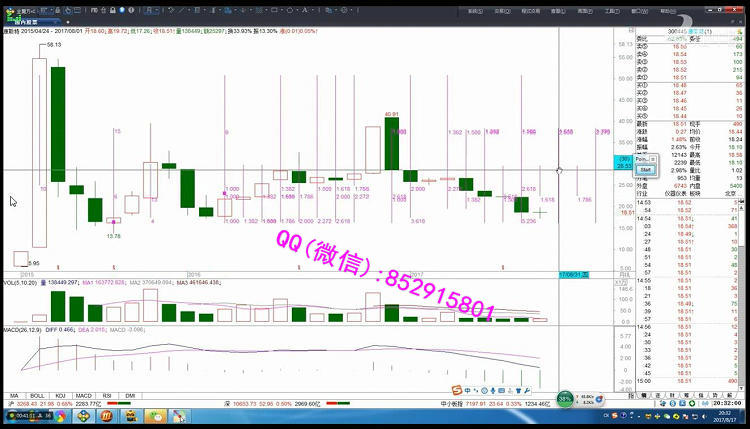750x429 pixels.
Task: Open the RSI indicator tab
Action: [107, 396]
